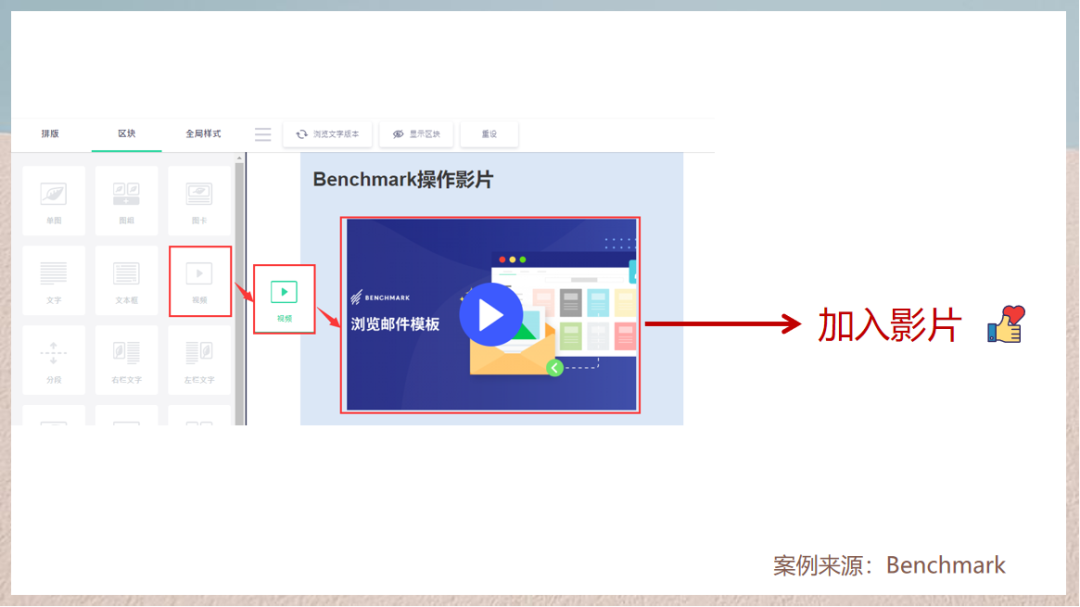1080x607 pixels.
Task: Click the blocks panel vertical scrollbar
Action: [240, 293]
